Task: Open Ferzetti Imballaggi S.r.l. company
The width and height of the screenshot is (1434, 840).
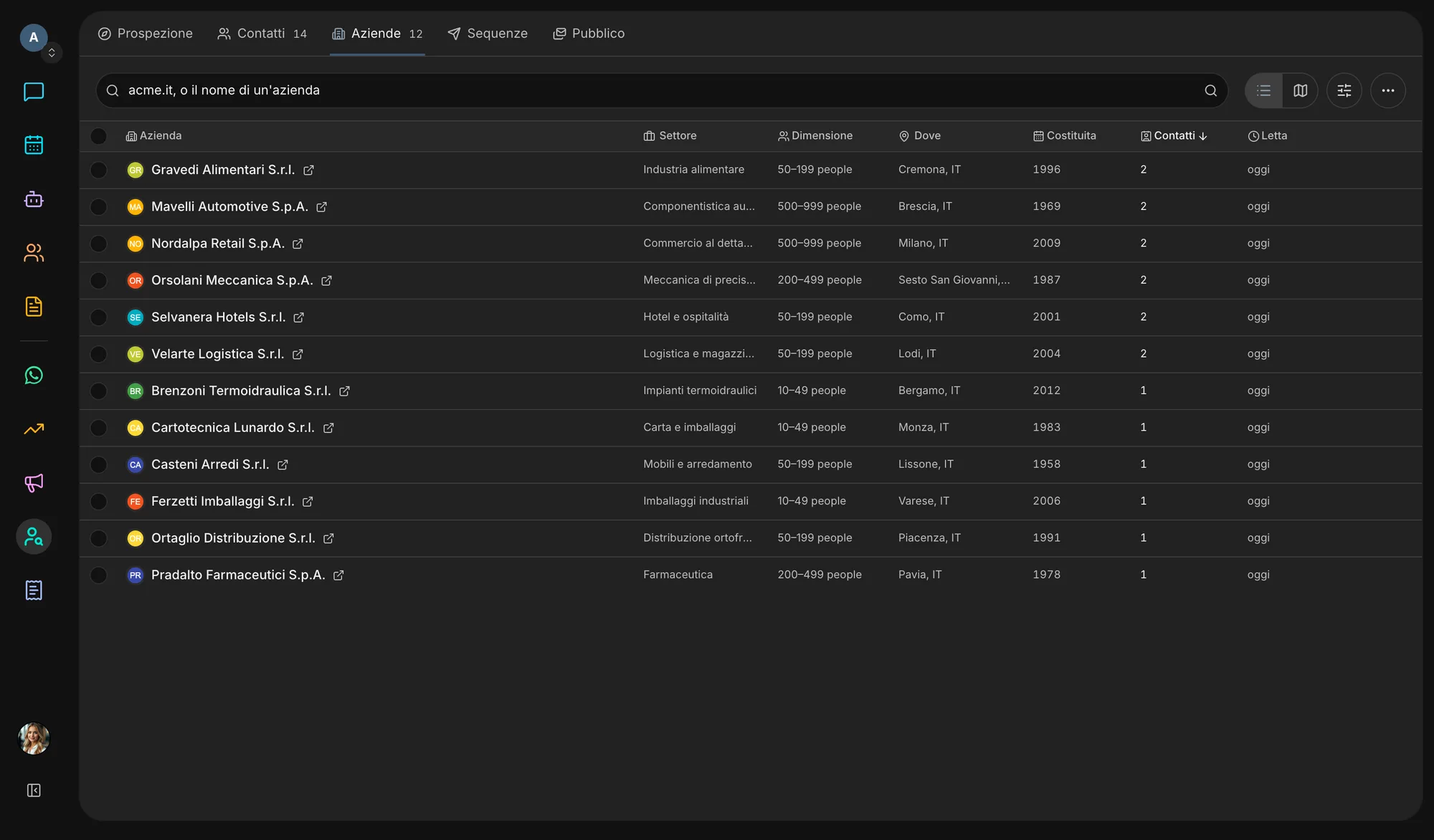Action: tap(223, 501)
